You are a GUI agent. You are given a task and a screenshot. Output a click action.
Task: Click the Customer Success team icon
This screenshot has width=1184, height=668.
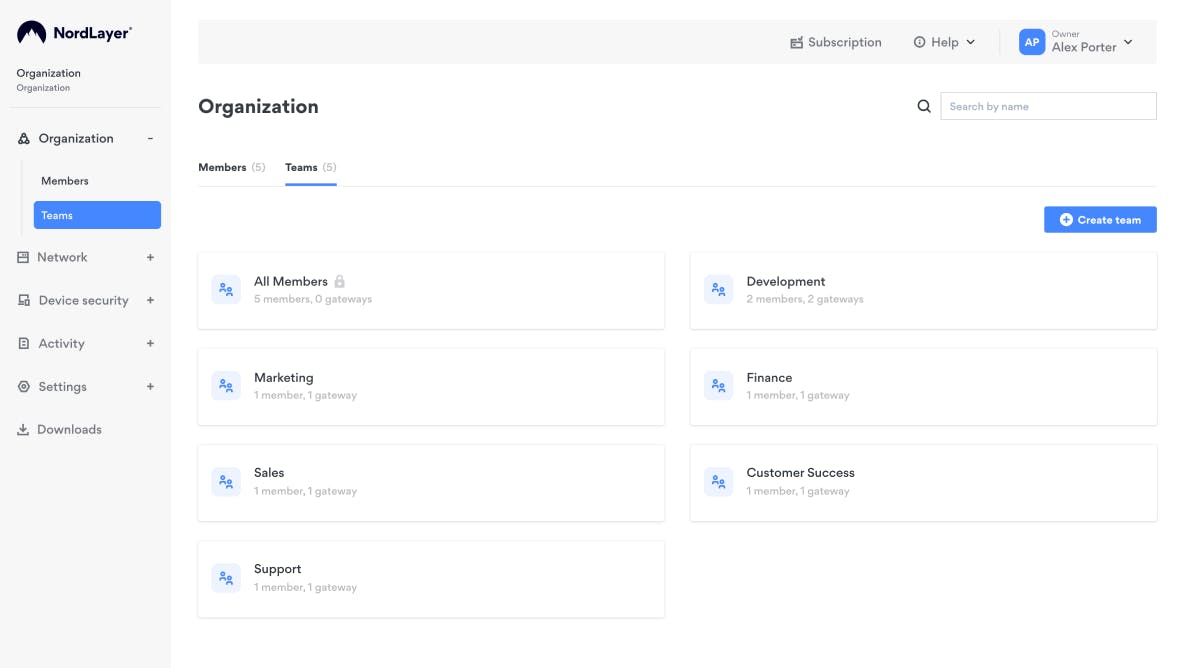718,482
